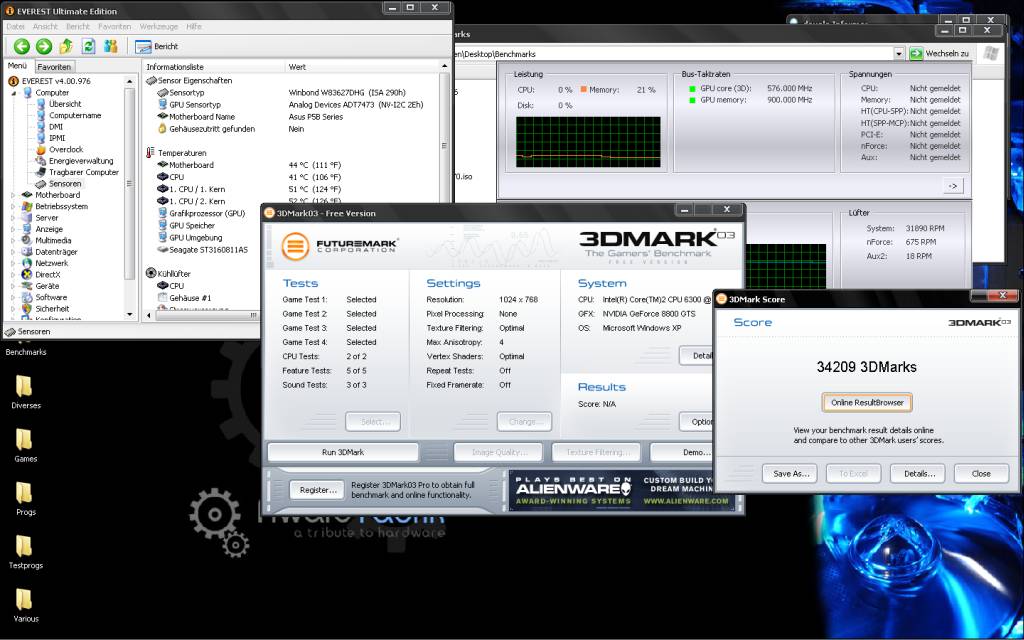Screen dimensions: 1024x640
Task: Open the Progs desktop folder
Action: coord(25,499)
